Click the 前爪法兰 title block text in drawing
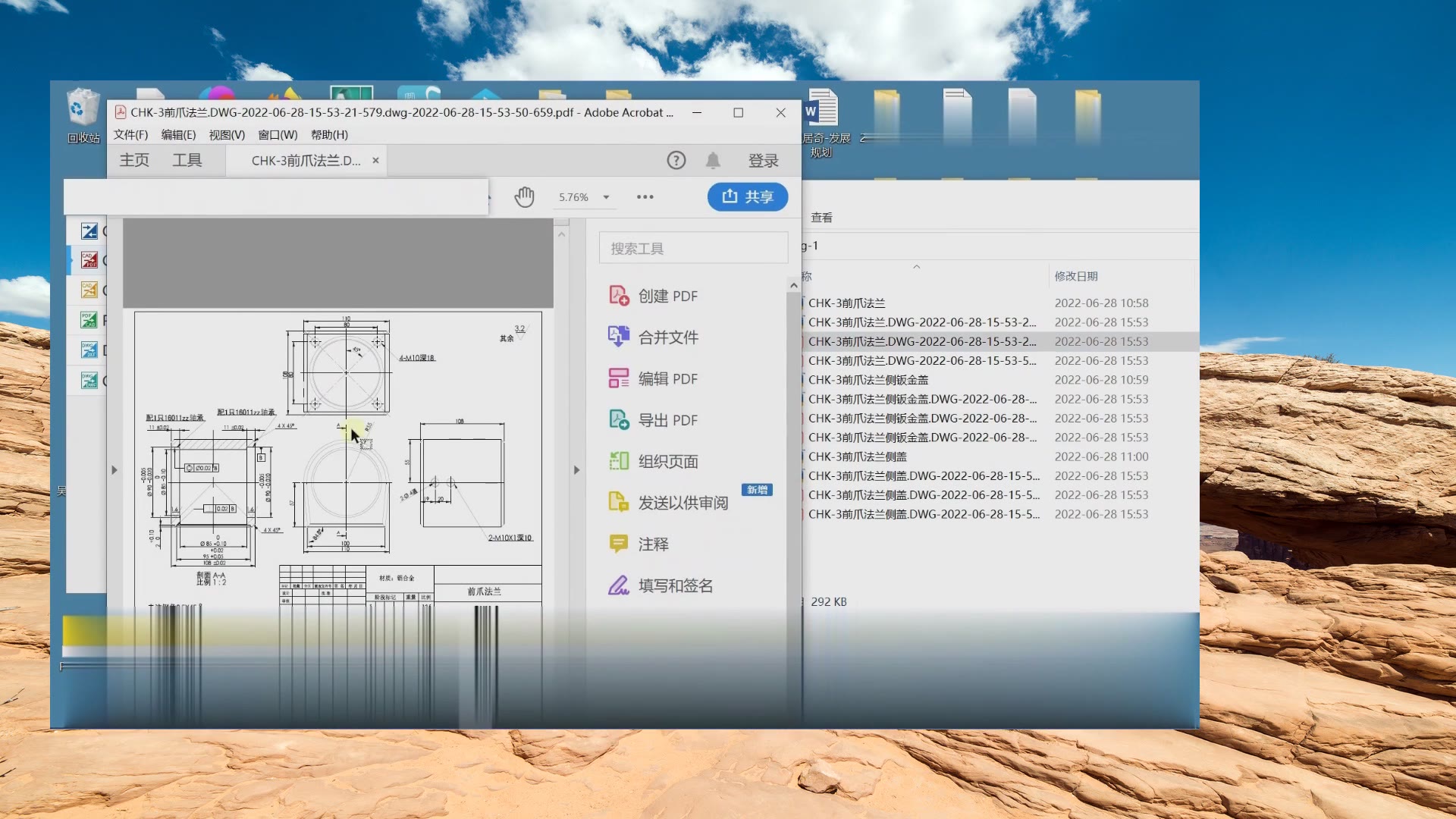Screen dimensions: 1456x819 pos(484,591)
